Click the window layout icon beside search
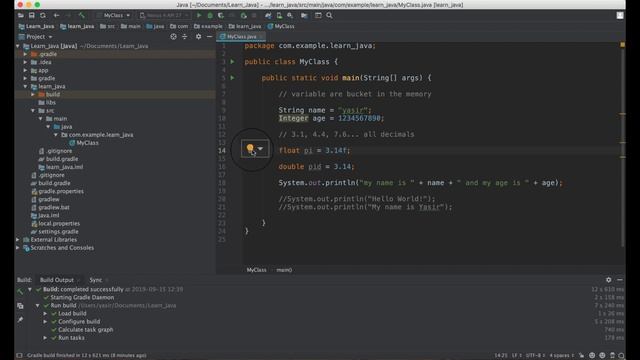The width and height of the screenshot is (640, 360). [x=318, y=16]
